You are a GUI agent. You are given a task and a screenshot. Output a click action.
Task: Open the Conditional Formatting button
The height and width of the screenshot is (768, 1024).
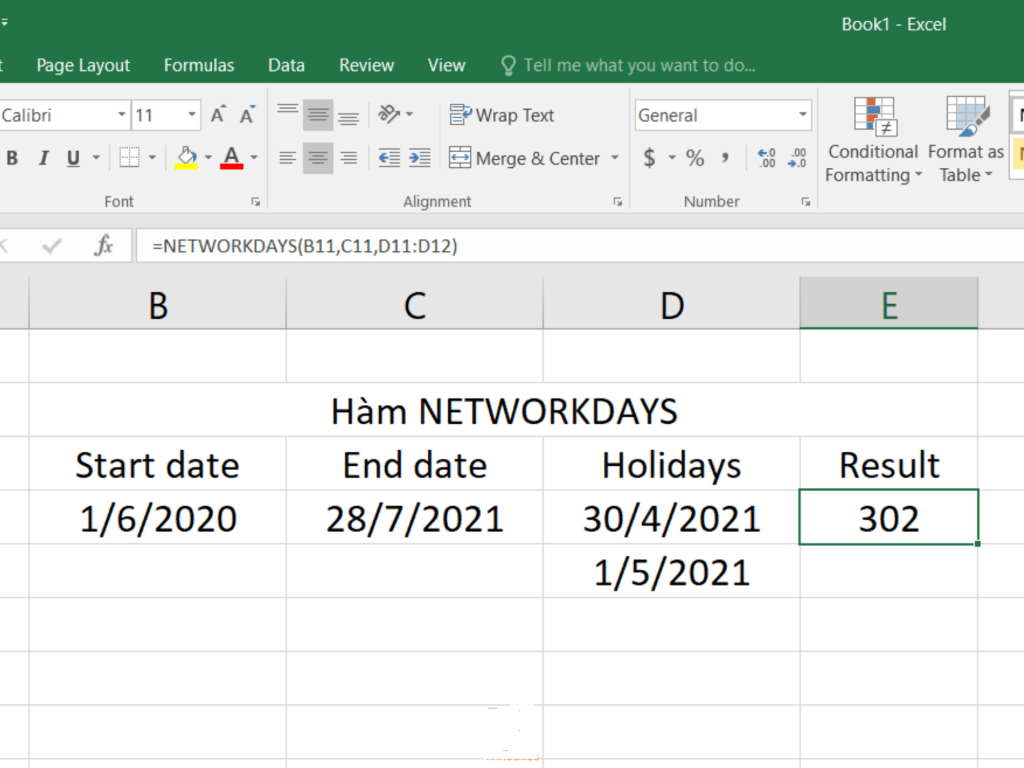872,140
